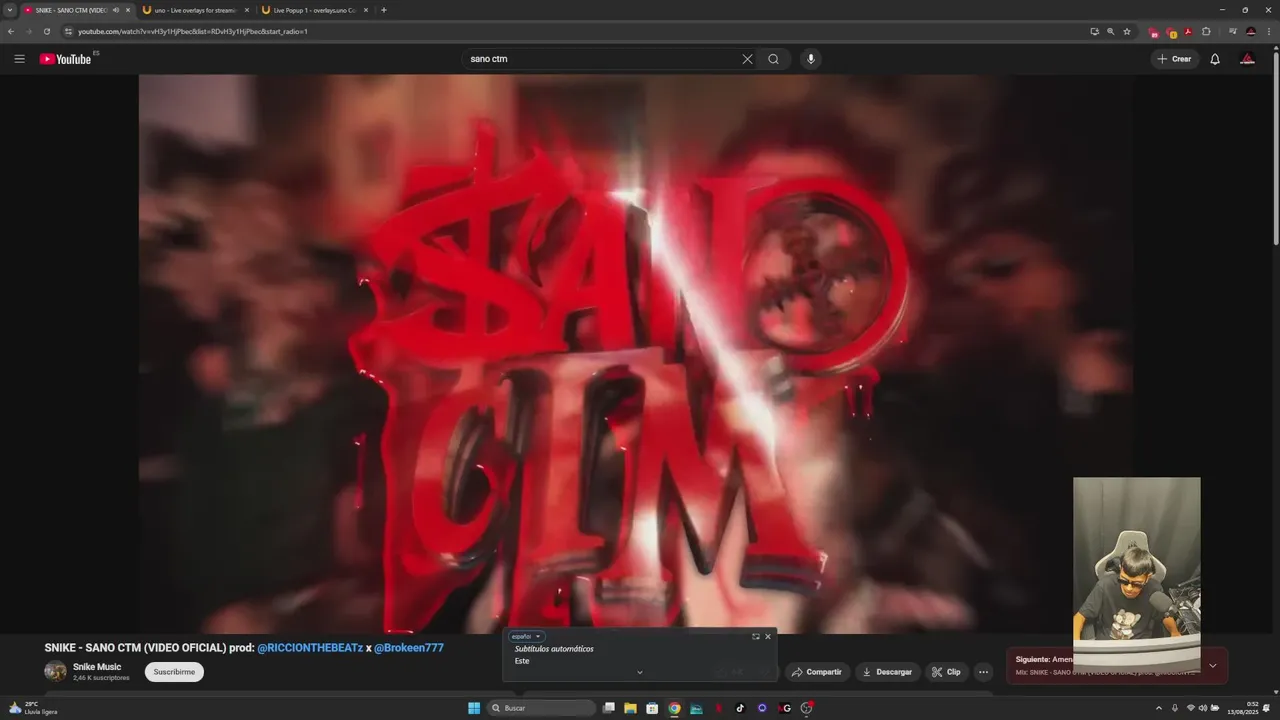The image size is (1280, 720).
Task: Select the español caption language dropdown
Action: [526, 636]
